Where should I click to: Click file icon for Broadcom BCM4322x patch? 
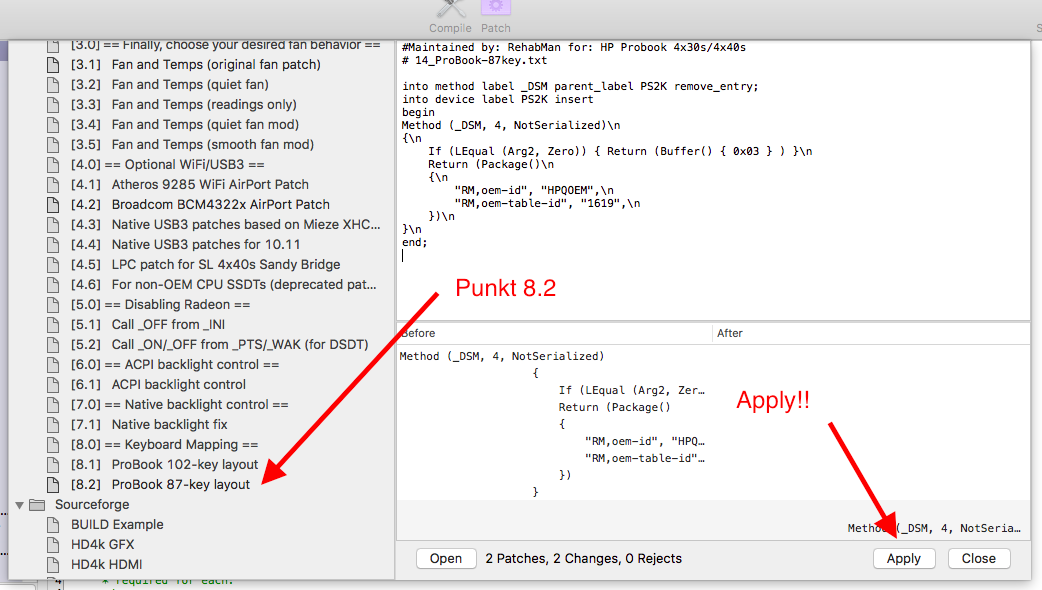coord(53,205)
